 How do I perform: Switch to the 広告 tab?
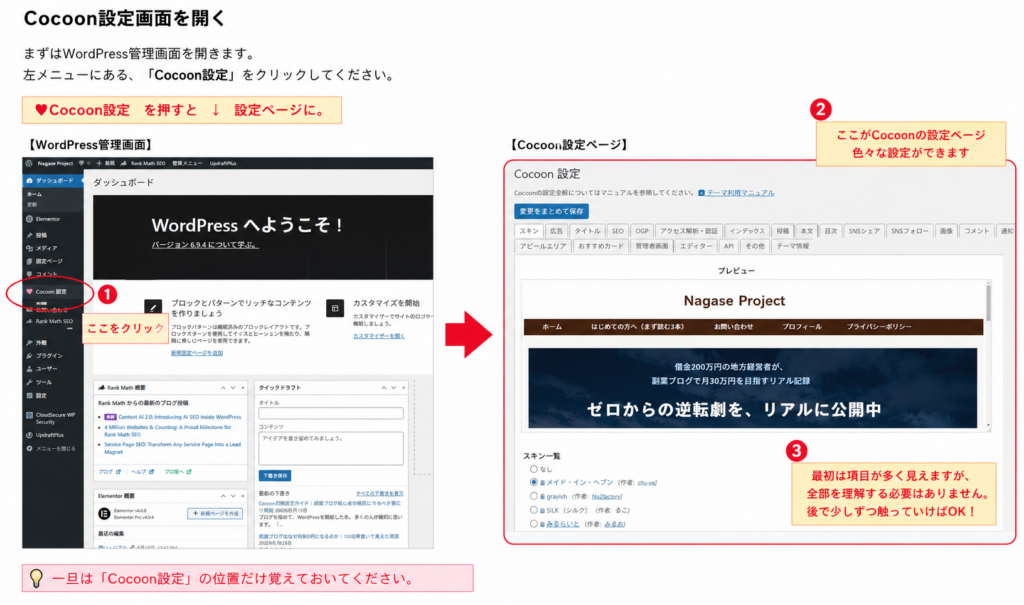(x=556, y=231)
